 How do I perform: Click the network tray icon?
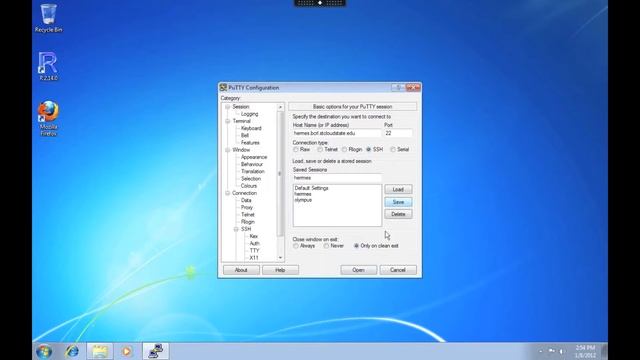(x=552, y=351)
